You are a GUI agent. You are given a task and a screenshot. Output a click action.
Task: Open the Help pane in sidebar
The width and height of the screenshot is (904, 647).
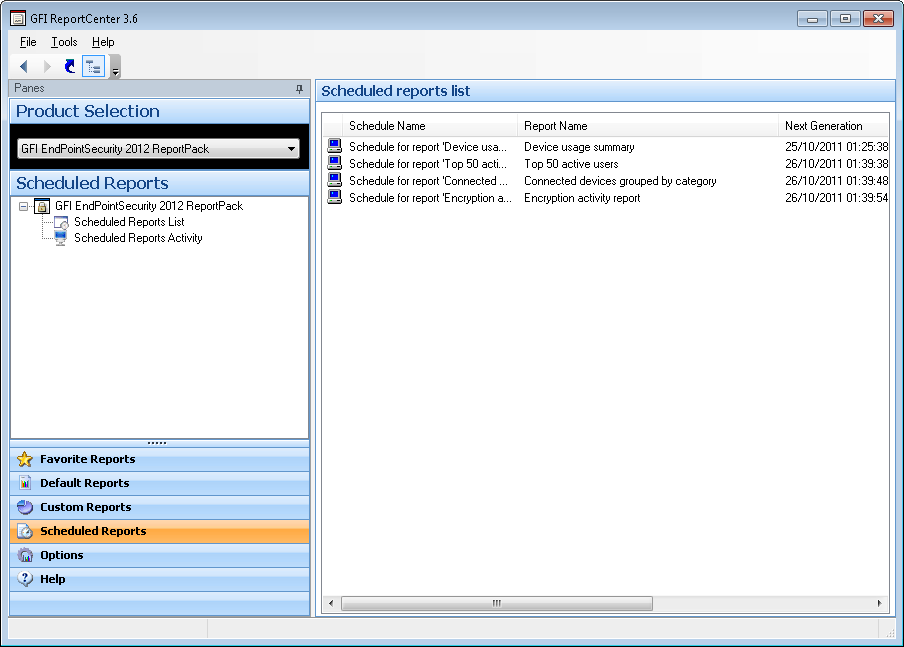pyautogui.click(x=52, y=579)
